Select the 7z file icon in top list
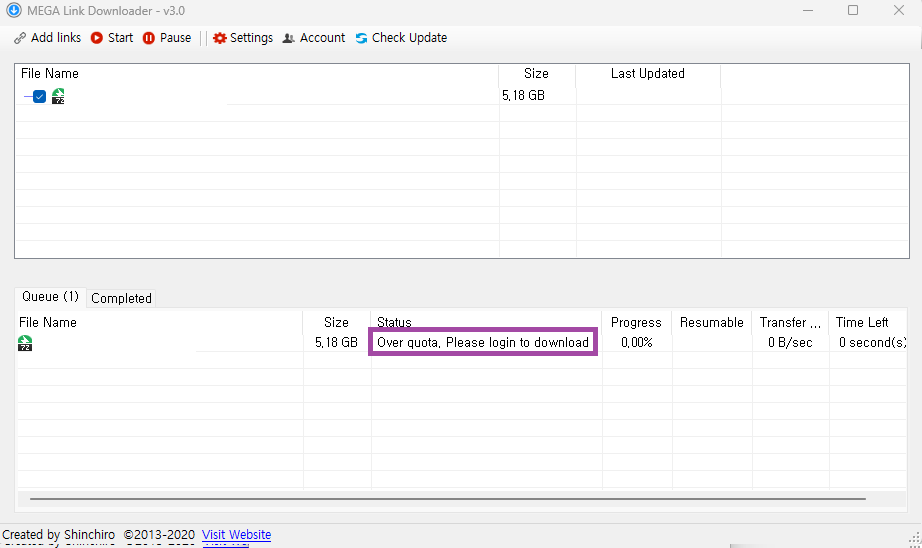Viewport: 922px width, 548px height. 58,96
